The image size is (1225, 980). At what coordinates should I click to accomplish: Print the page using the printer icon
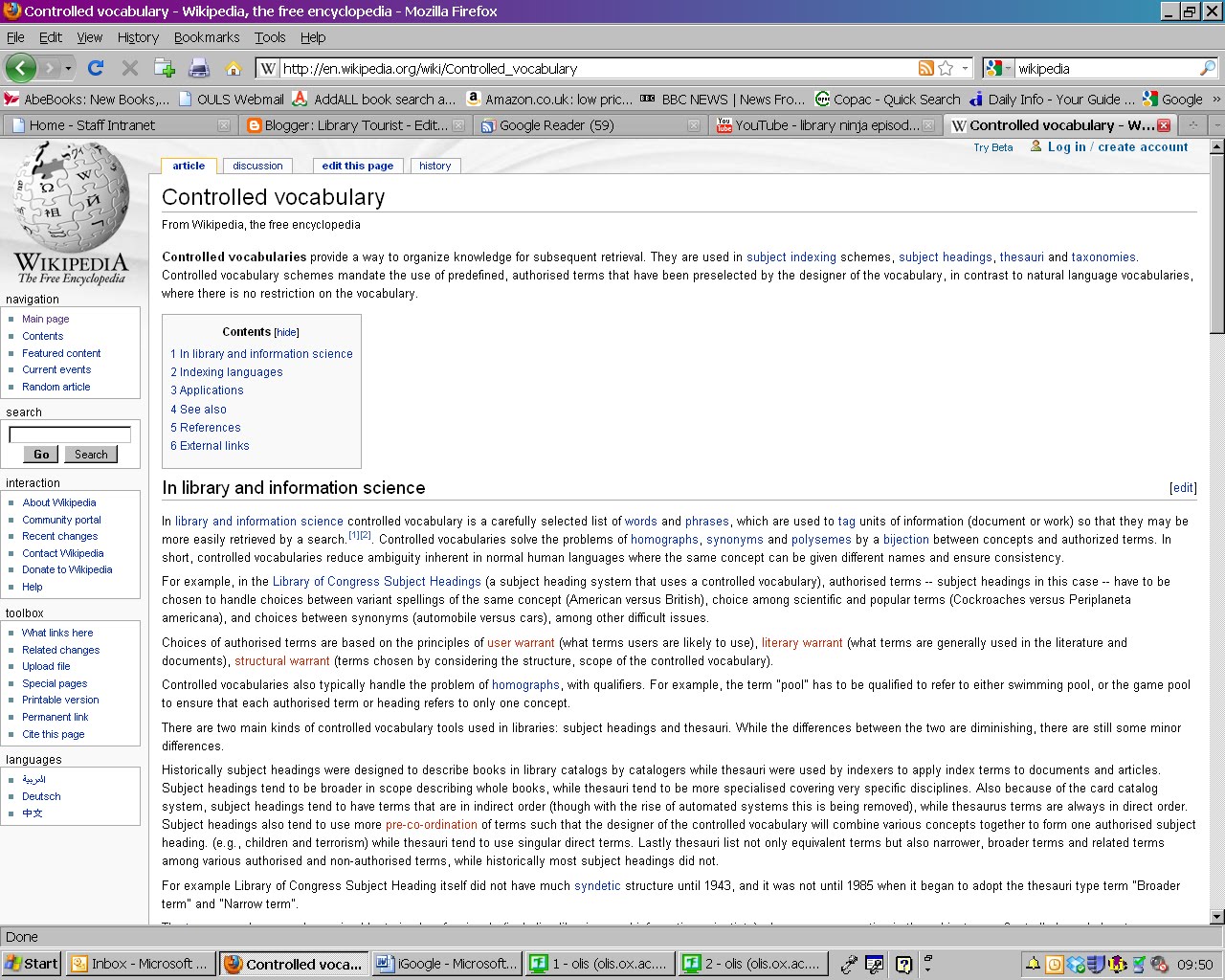199,68
